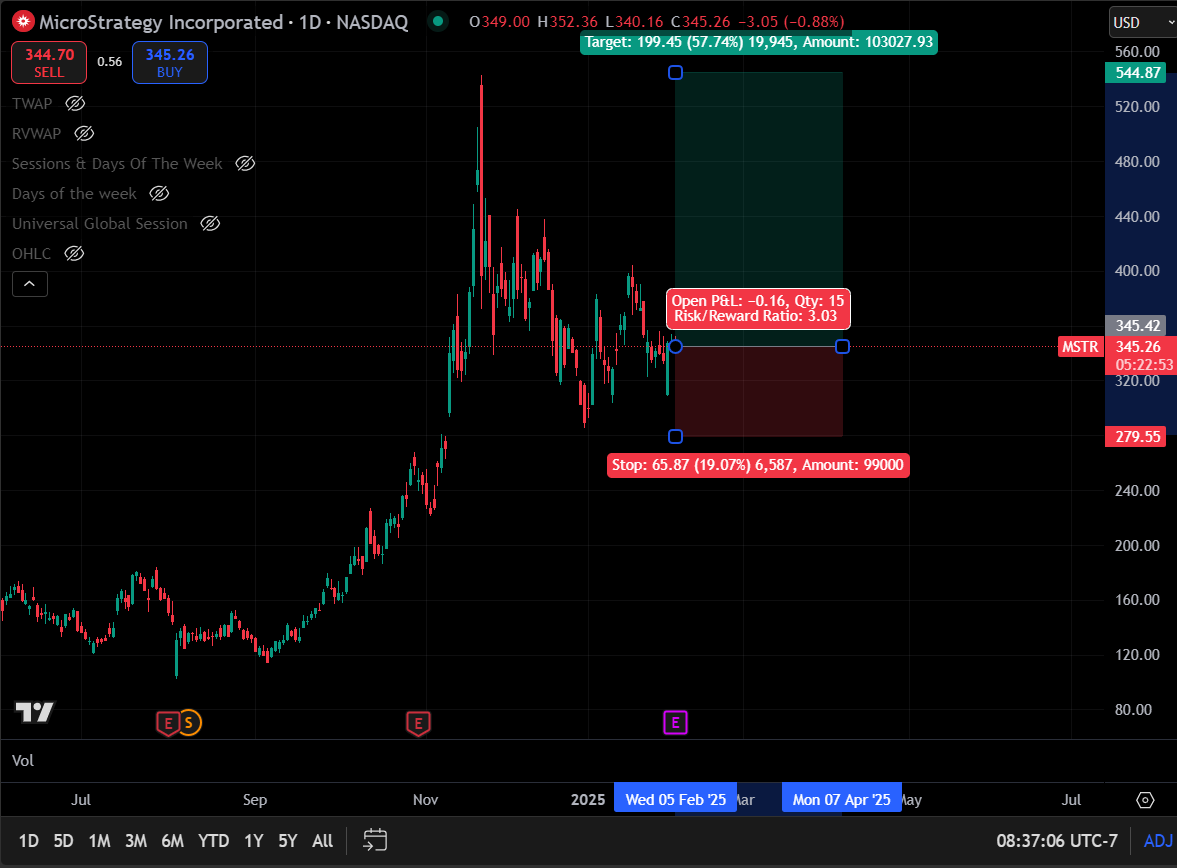Select the position entry circle handle
The image size is (1177, 868).
pyautogui.click(x=676, y=346)
